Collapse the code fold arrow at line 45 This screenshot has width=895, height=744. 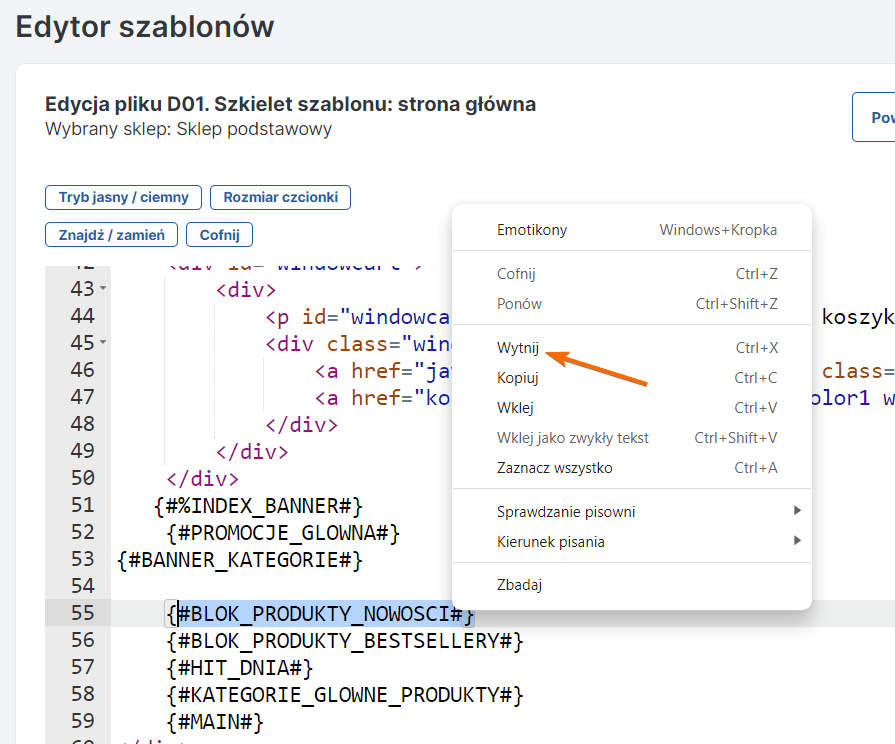pos(103,343)
